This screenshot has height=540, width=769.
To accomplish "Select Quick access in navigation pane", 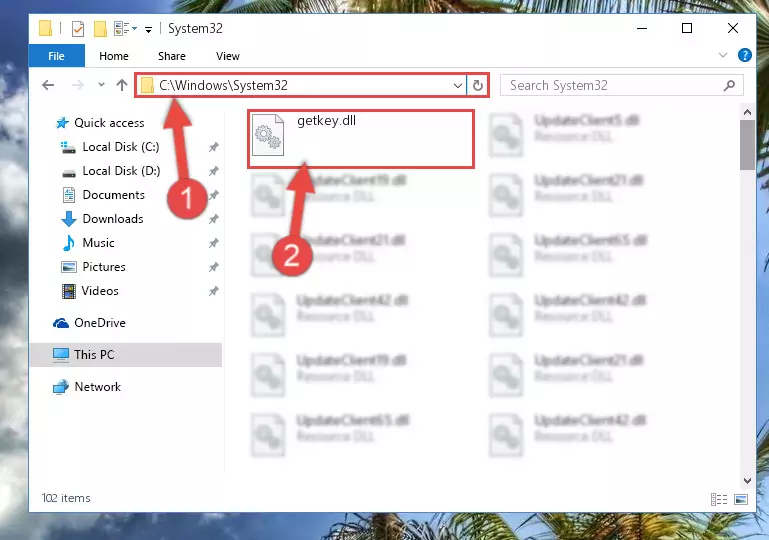I will [109, 123].
